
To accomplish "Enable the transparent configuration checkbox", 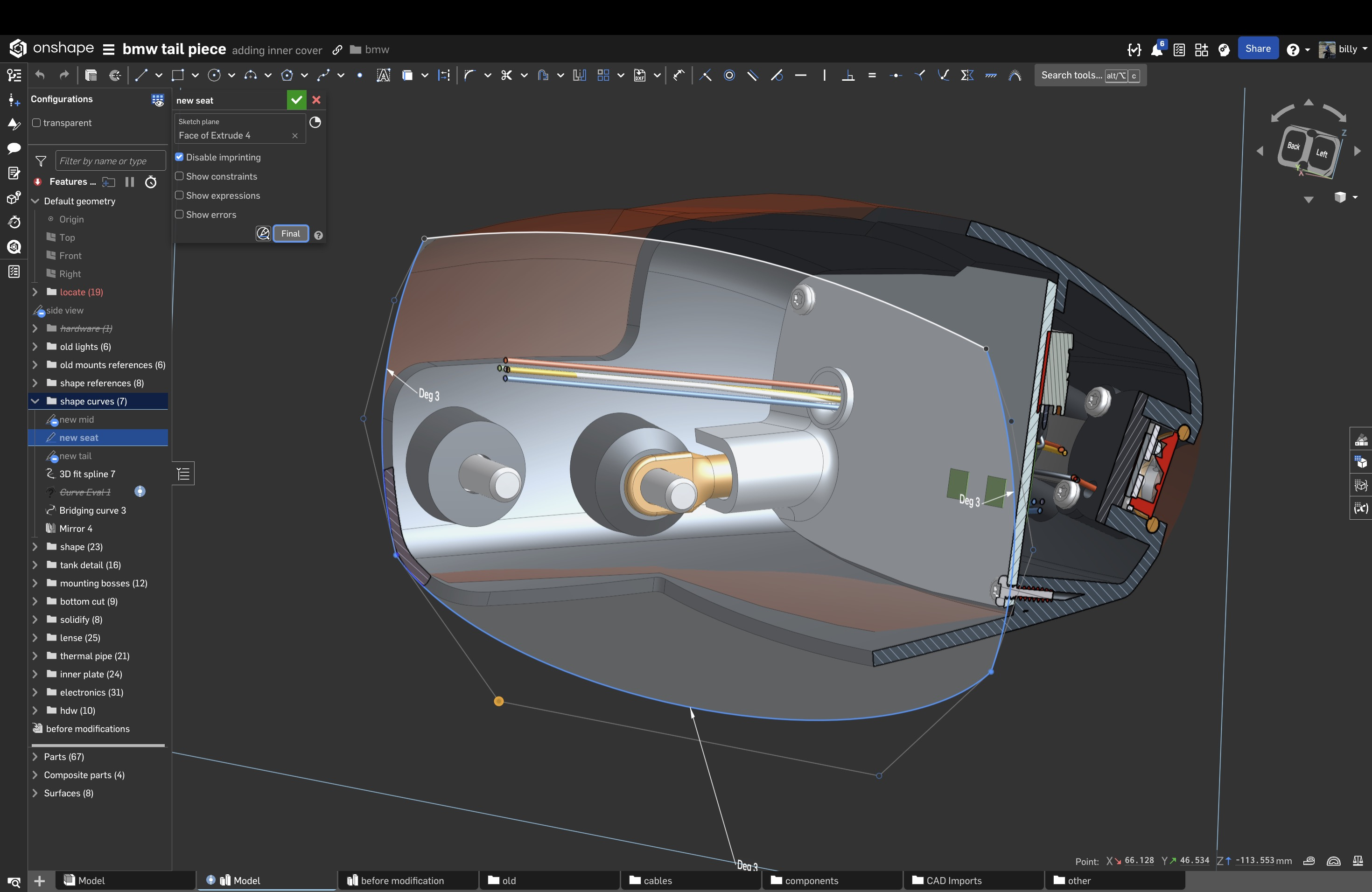I will [37, 123].
